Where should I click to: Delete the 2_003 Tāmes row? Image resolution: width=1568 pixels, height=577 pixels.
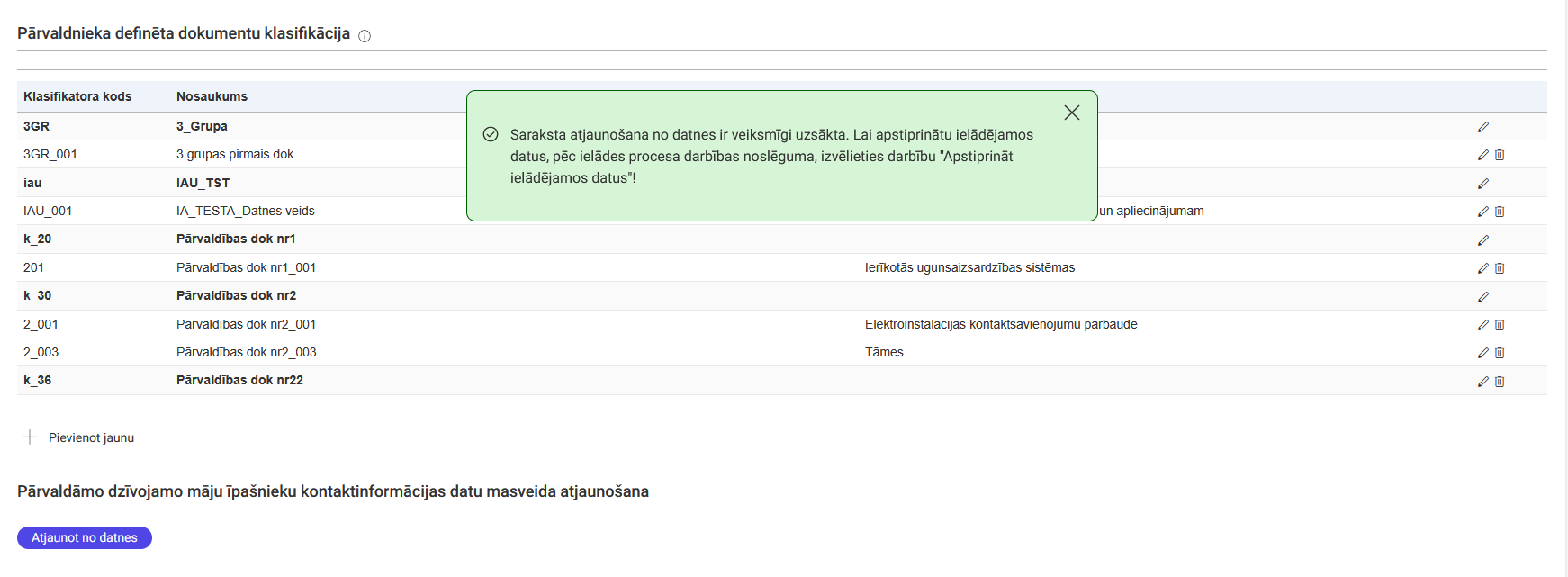pos(1500,353)
